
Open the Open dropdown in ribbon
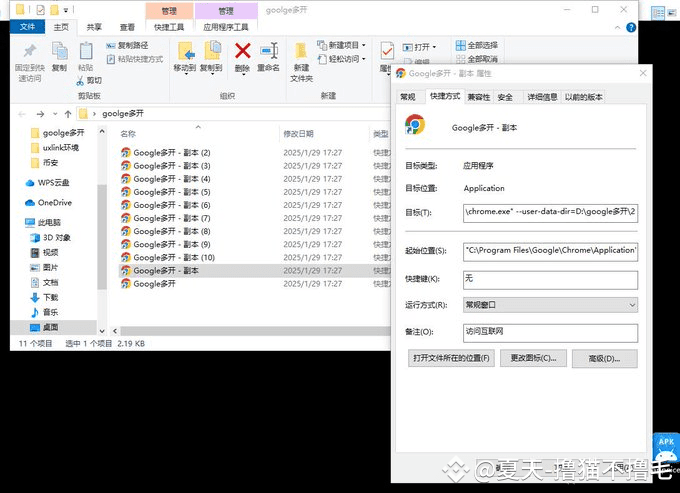tap(419, 47)
